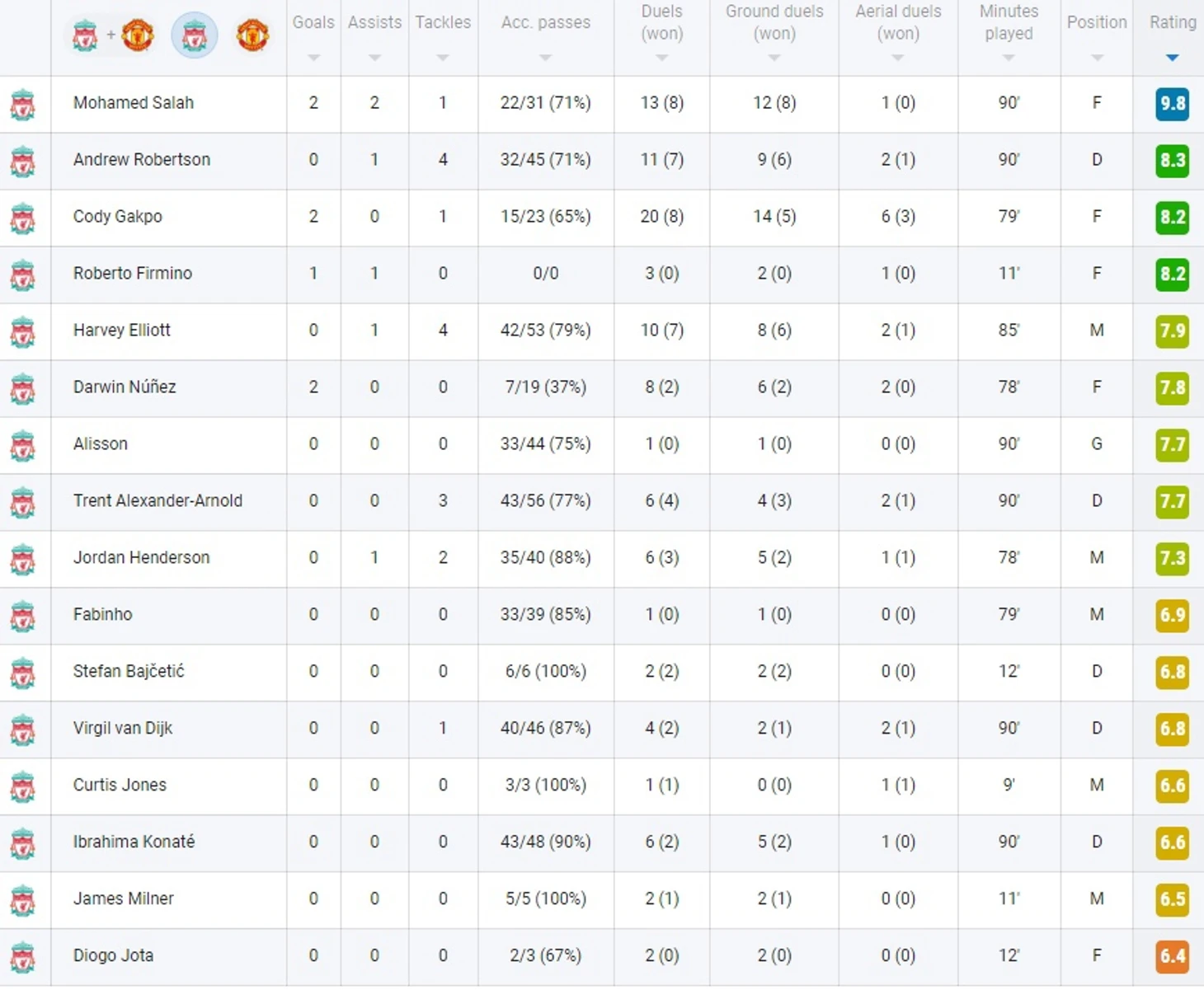Select the both teams combined filter
Image resolution: width=1204 pixels, height=990 pixels.
111,35
